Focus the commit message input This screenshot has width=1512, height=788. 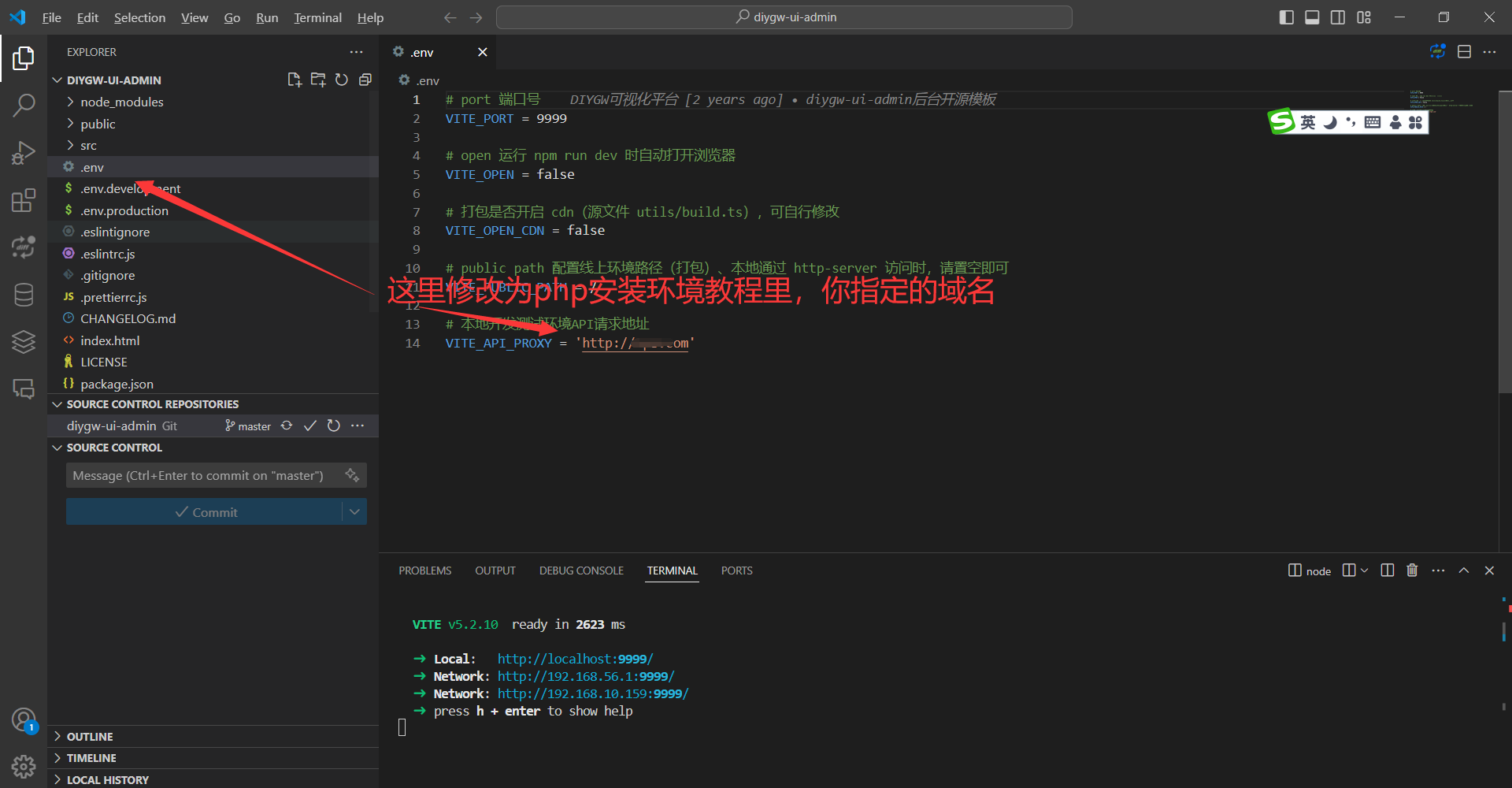(203, 475)
